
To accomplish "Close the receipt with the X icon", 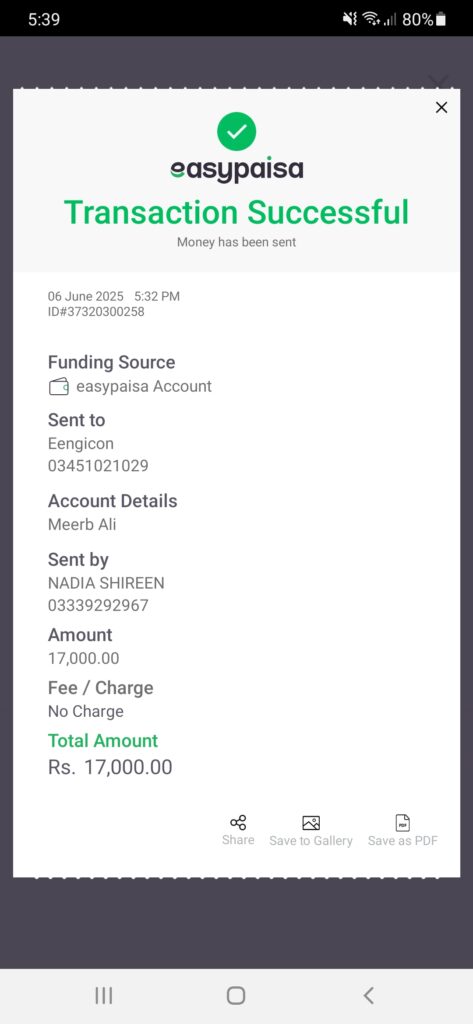I will 442,108.
